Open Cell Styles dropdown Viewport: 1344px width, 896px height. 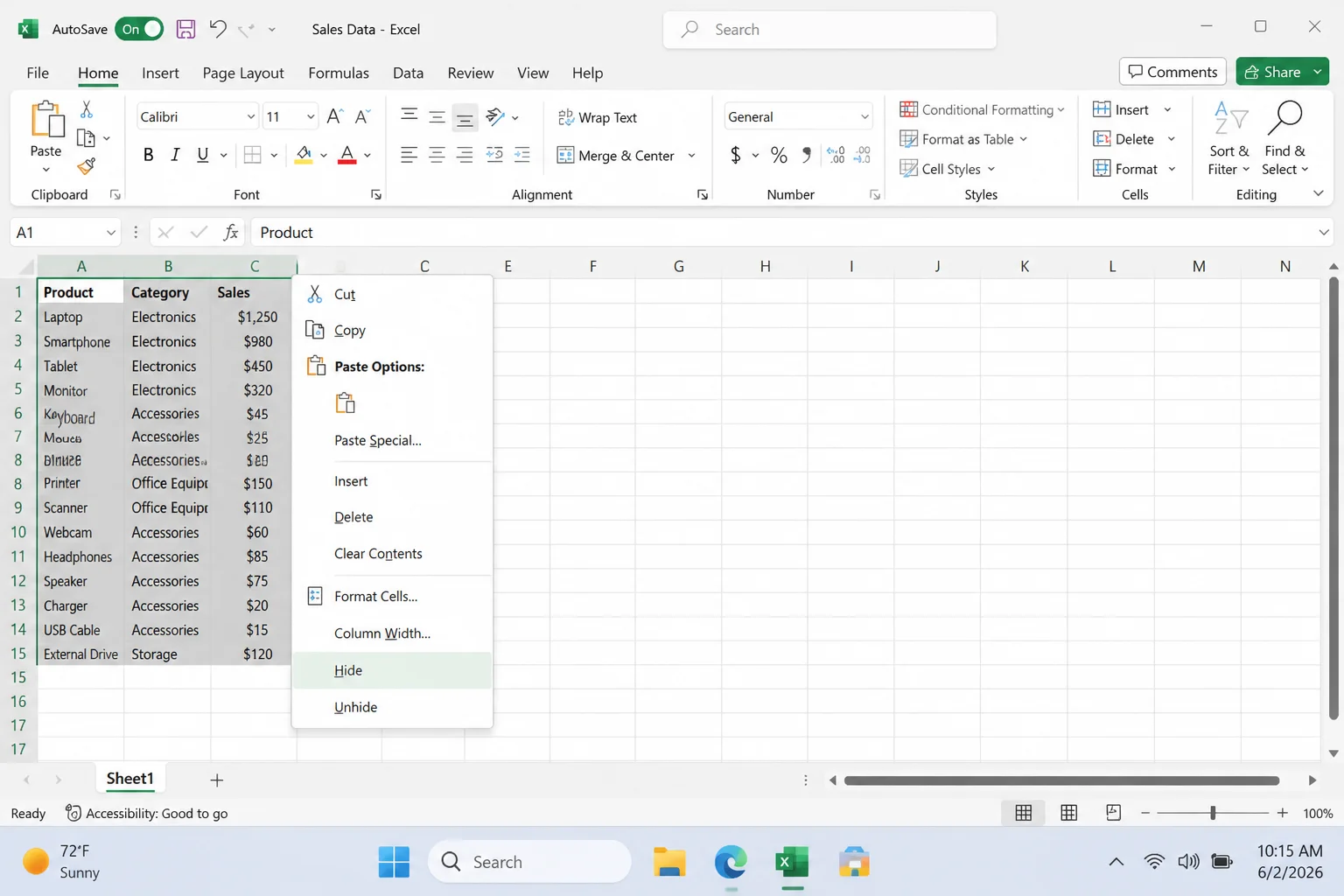pos(948,169)
